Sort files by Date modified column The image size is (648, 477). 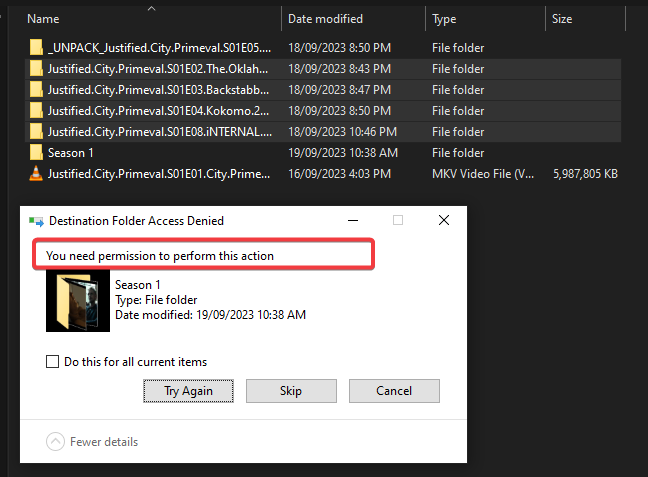pyautogui.click(x=325, y=19)
